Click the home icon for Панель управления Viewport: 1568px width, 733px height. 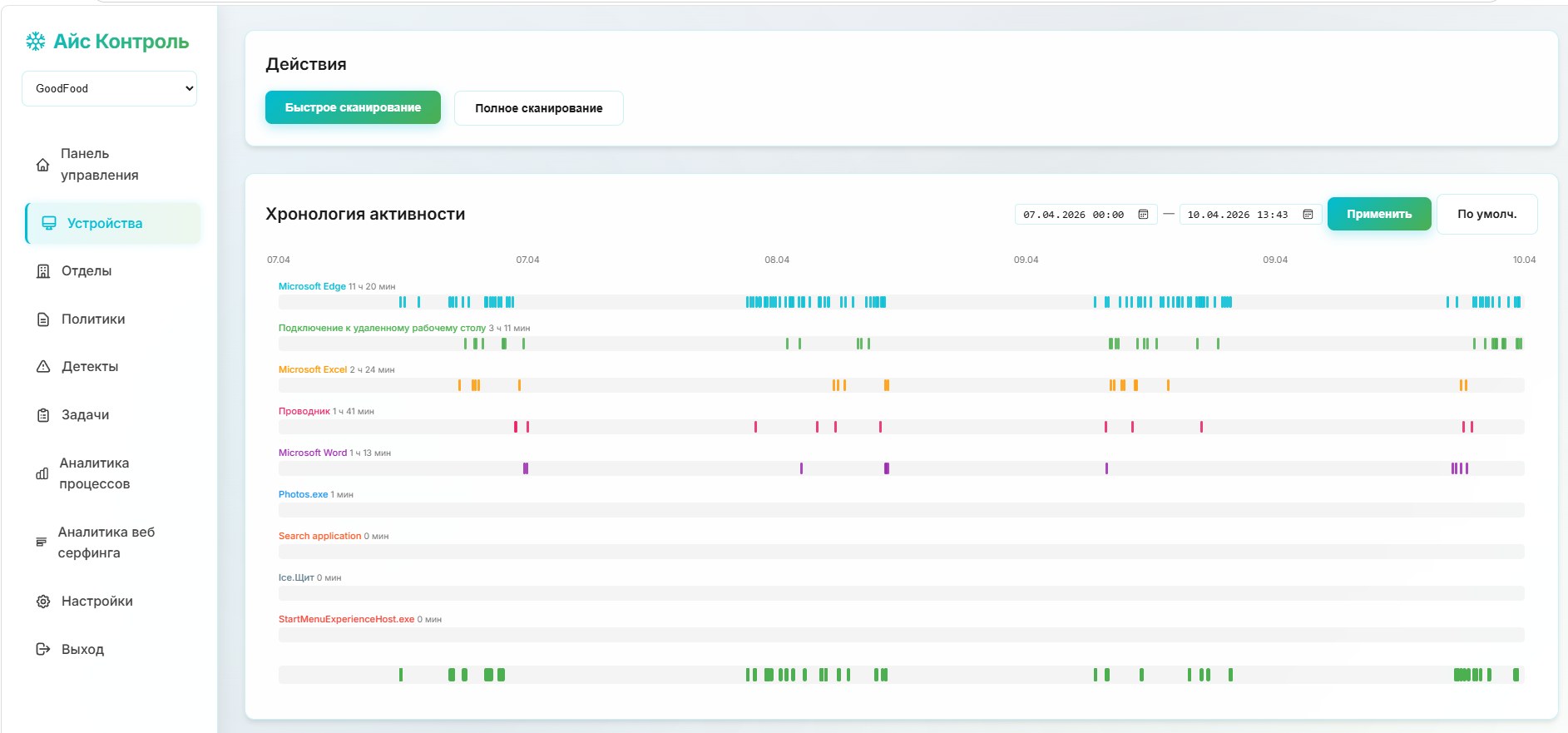42,165
